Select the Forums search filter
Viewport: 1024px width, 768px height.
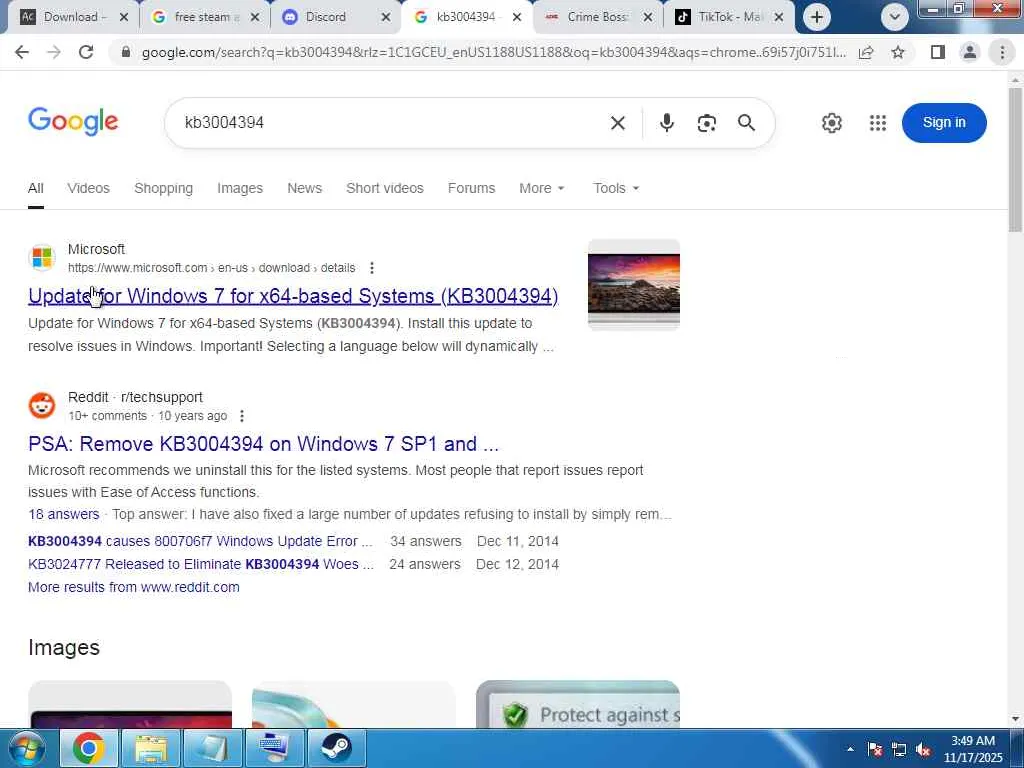pyautogui.click(x=472, y=188)
